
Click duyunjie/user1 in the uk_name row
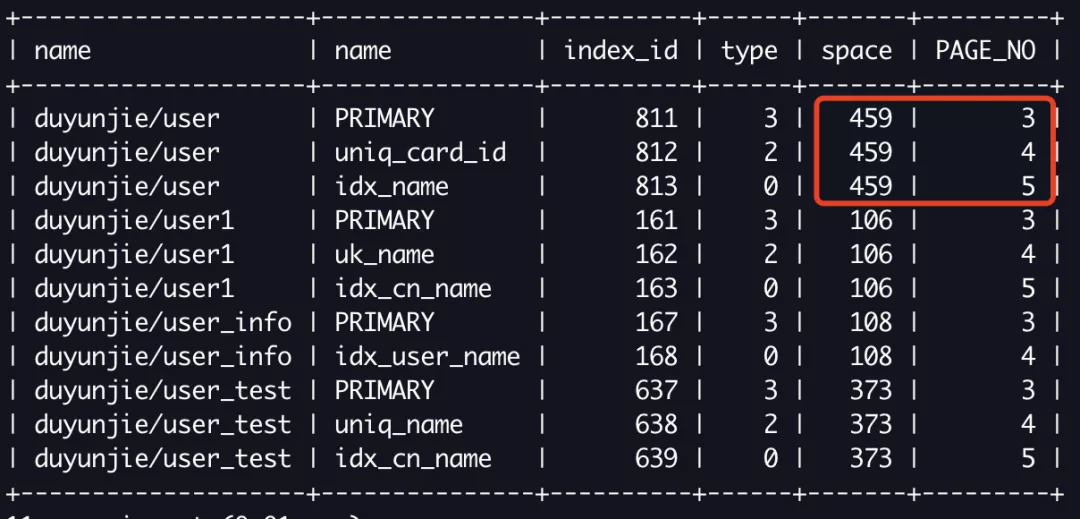(134, 255)
